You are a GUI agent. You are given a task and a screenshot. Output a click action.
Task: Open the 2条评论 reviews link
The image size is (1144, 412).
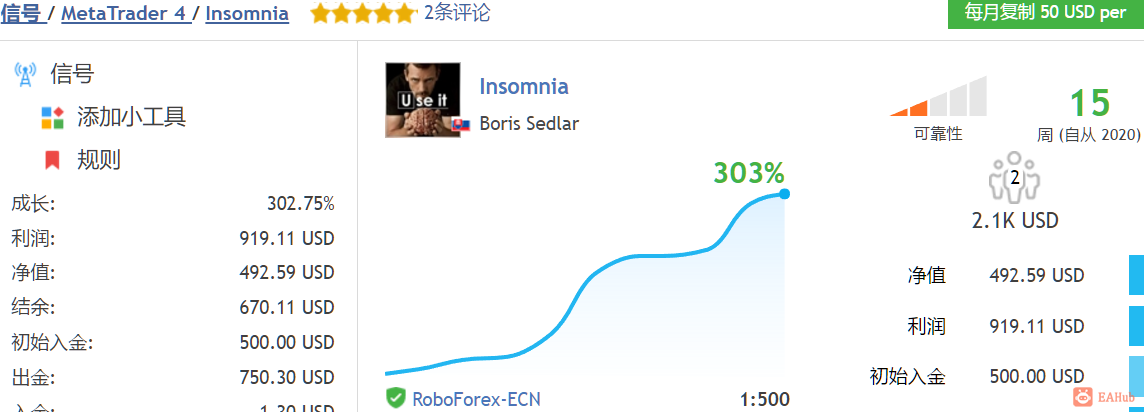[457, 12]
